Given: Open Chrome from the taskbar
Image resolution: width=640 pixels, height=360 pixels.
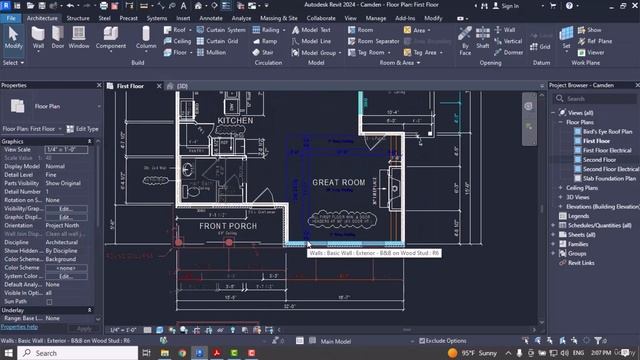Looking at the screenshot, I should 182,353.
